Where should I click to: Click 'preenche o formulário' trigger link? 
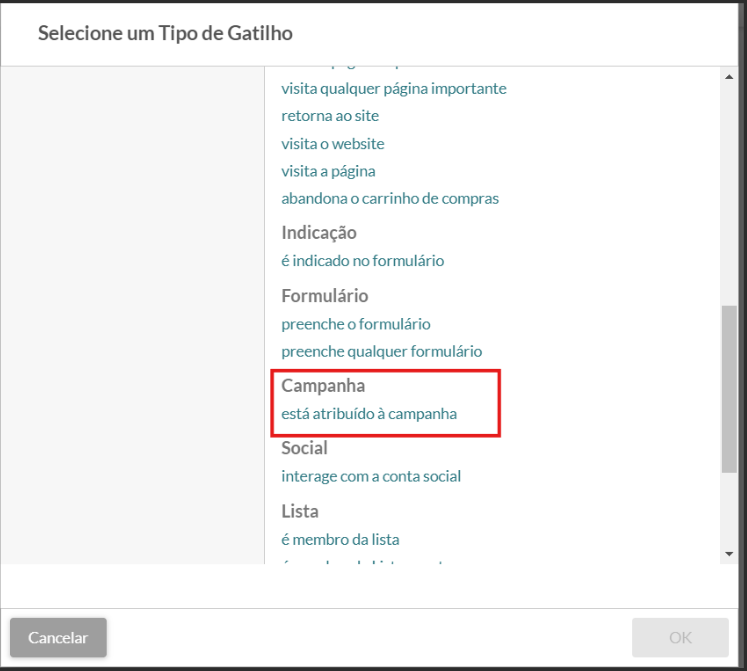point(356,324)
